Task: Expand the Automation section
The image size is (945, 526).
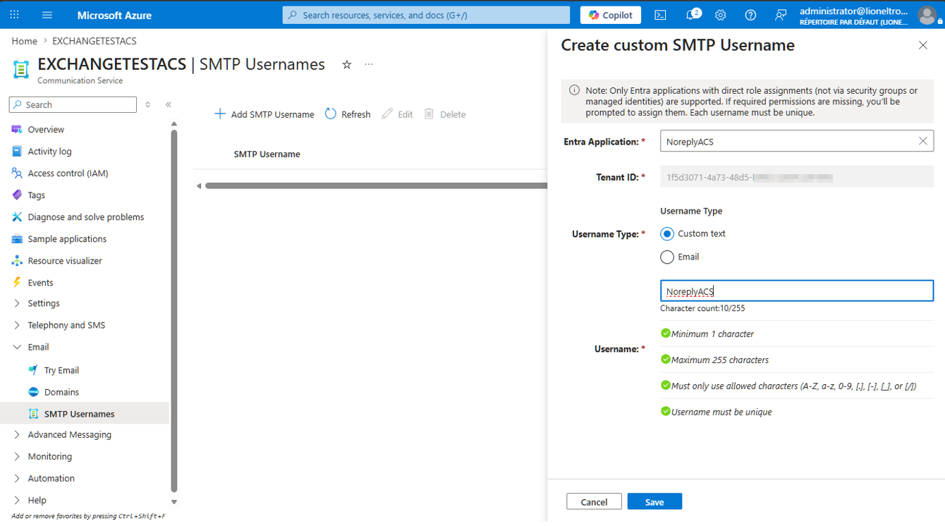Action: pyautogui.click(x=17, y=478)
